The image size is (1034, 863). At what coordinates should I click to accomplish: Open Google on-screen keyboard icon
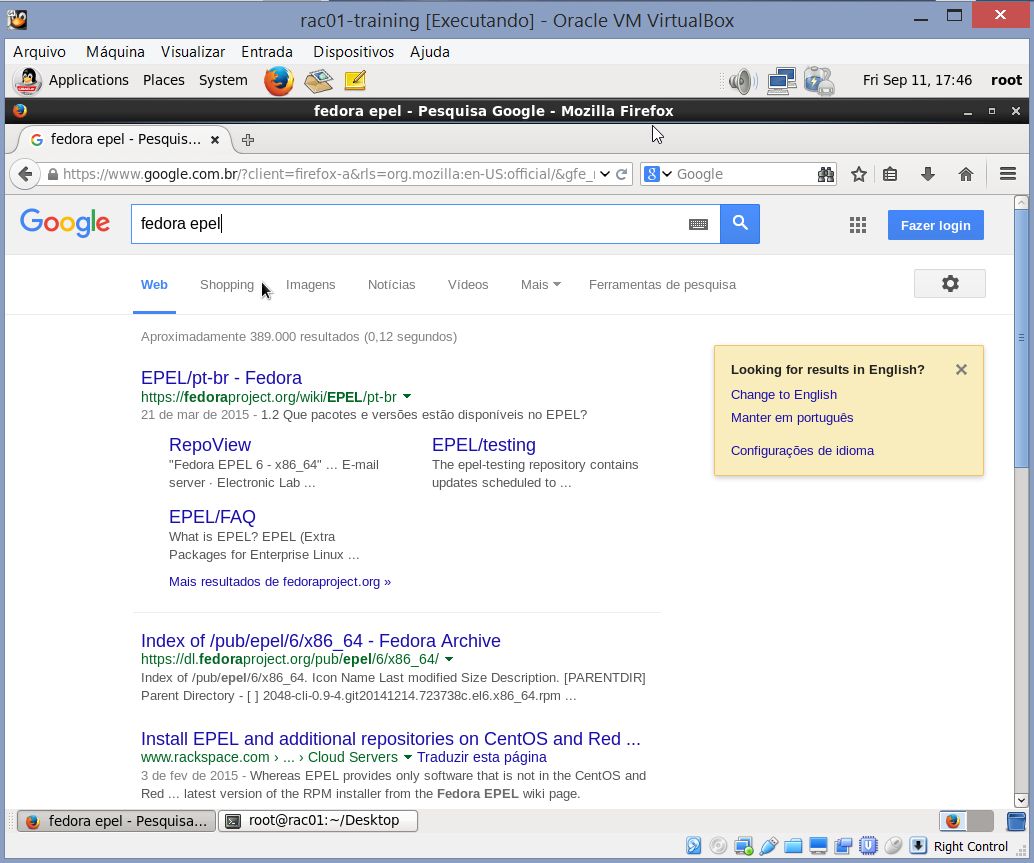coord(698,224)
